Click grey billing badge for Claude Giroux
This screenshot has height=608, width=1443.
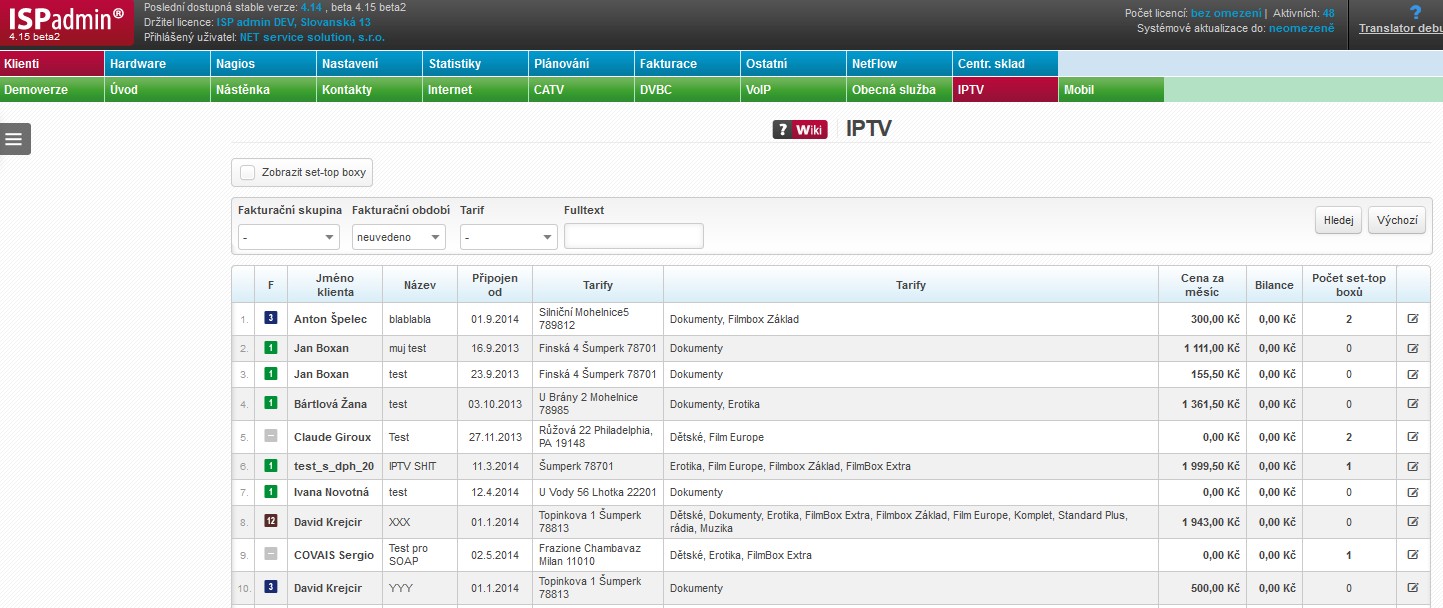[x=270, y=436]
